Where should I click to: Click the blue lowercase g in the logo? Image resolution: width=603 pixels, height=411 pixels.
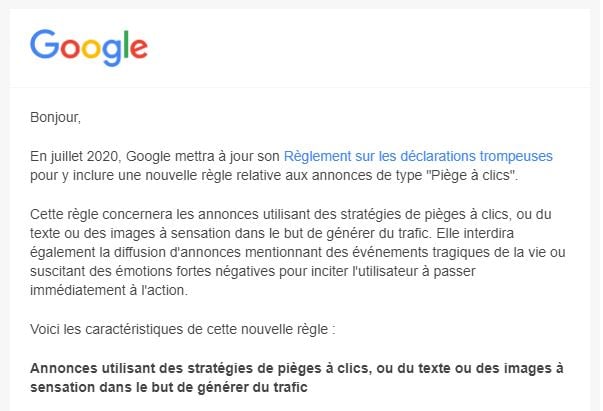coord(109,51)
